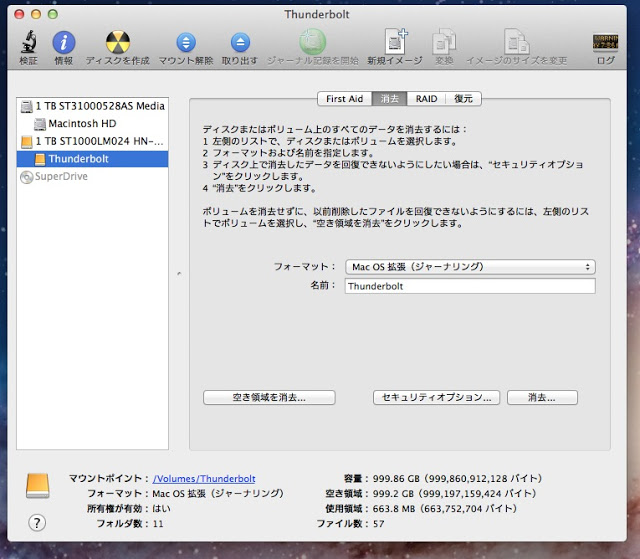Viewport: 640px width, 559px height.
Task: Select the Macintosh HD volume
Action: (93, 124)
